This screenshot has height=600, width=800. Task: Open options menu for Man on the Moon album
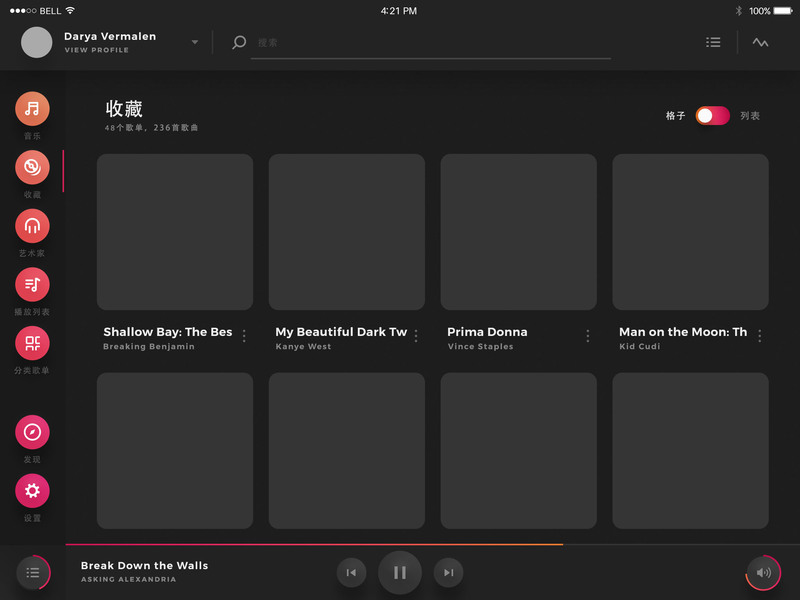pos(760,336)
